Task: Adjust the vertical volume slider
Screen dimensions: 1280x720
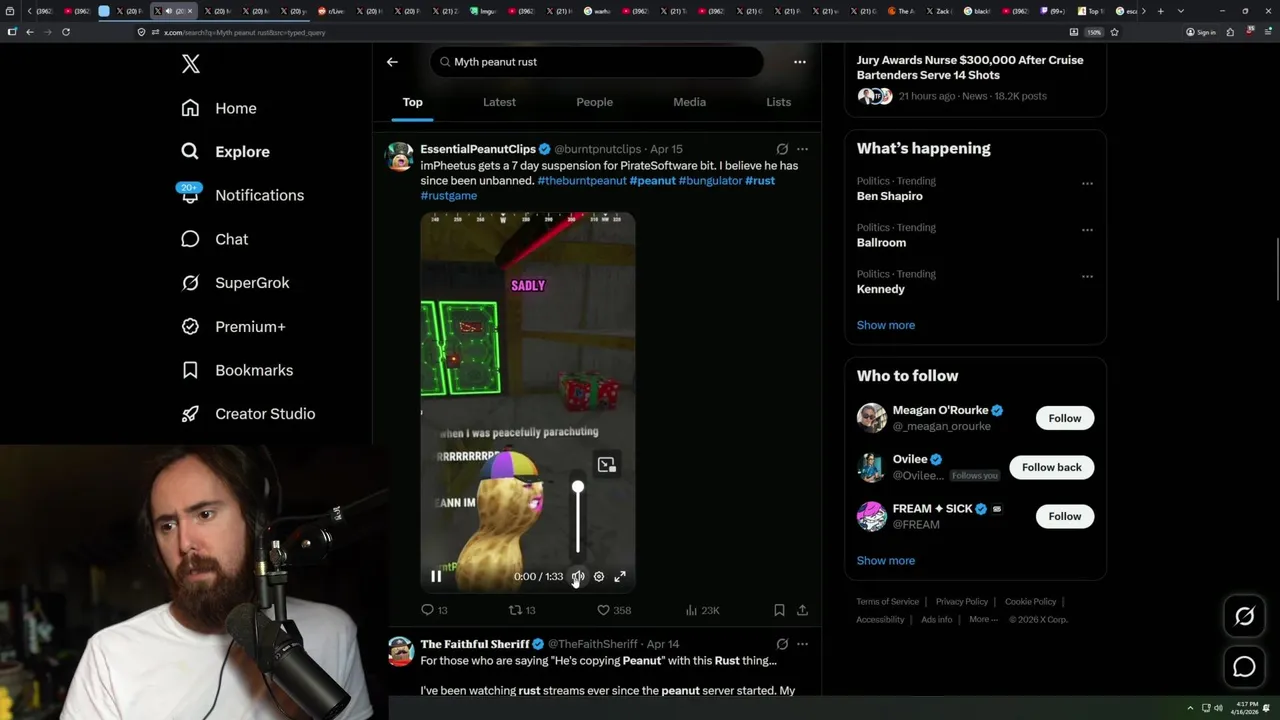Action: (x=577, y=517)
